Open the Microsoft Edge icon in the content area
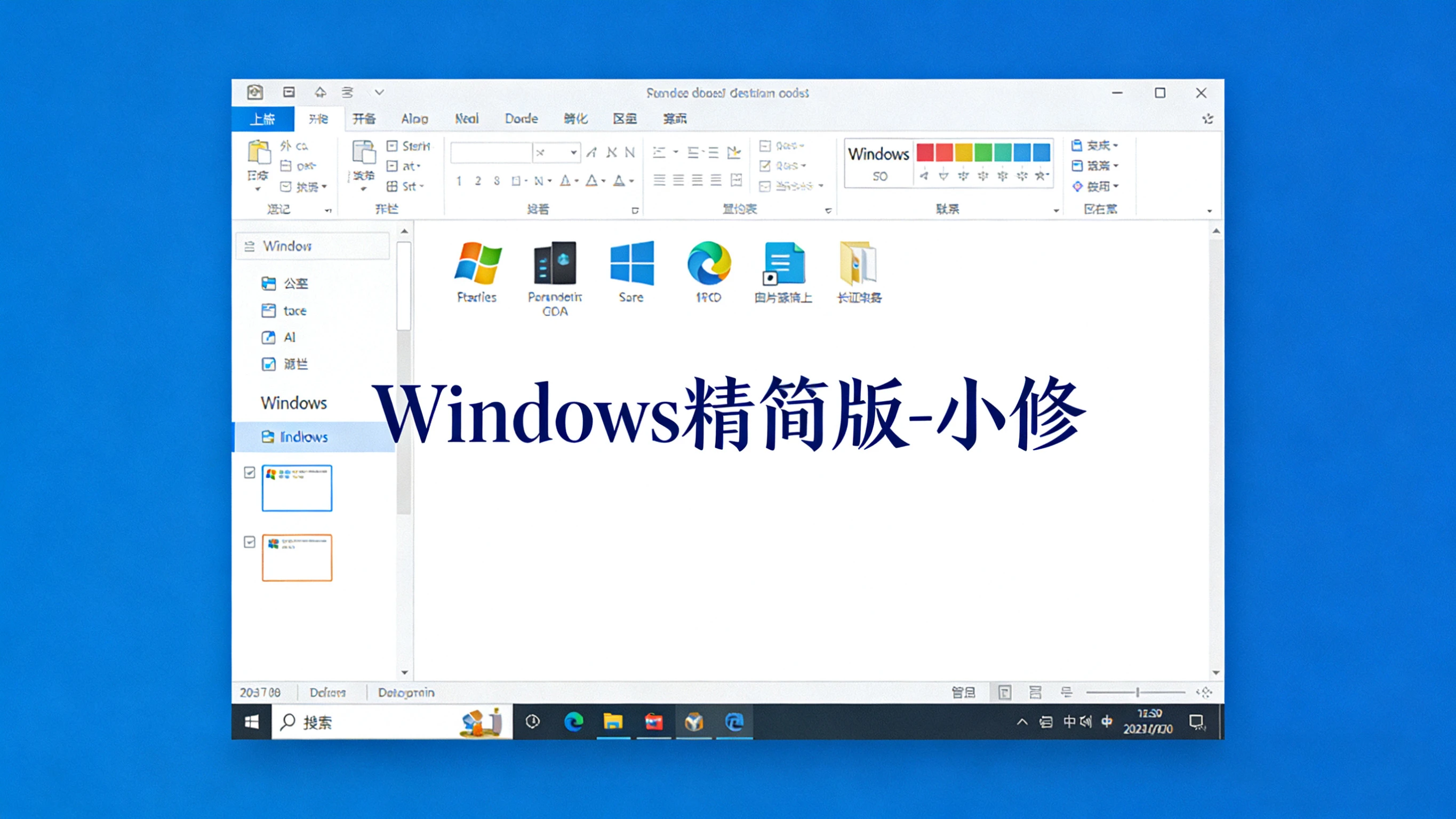Screen dimensions: 1456x819 (708, 263)
